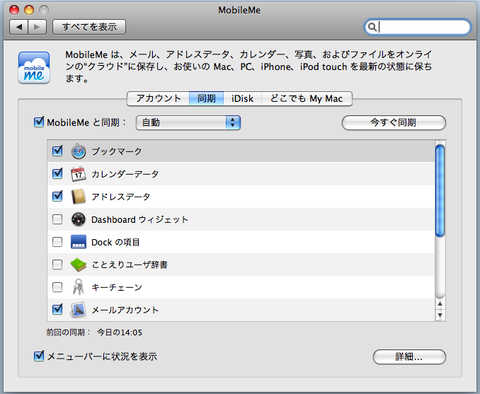The height and width of the screenshot is (394, 480).
Task: Select the ブックマーク row text
Action: point(117,151)
